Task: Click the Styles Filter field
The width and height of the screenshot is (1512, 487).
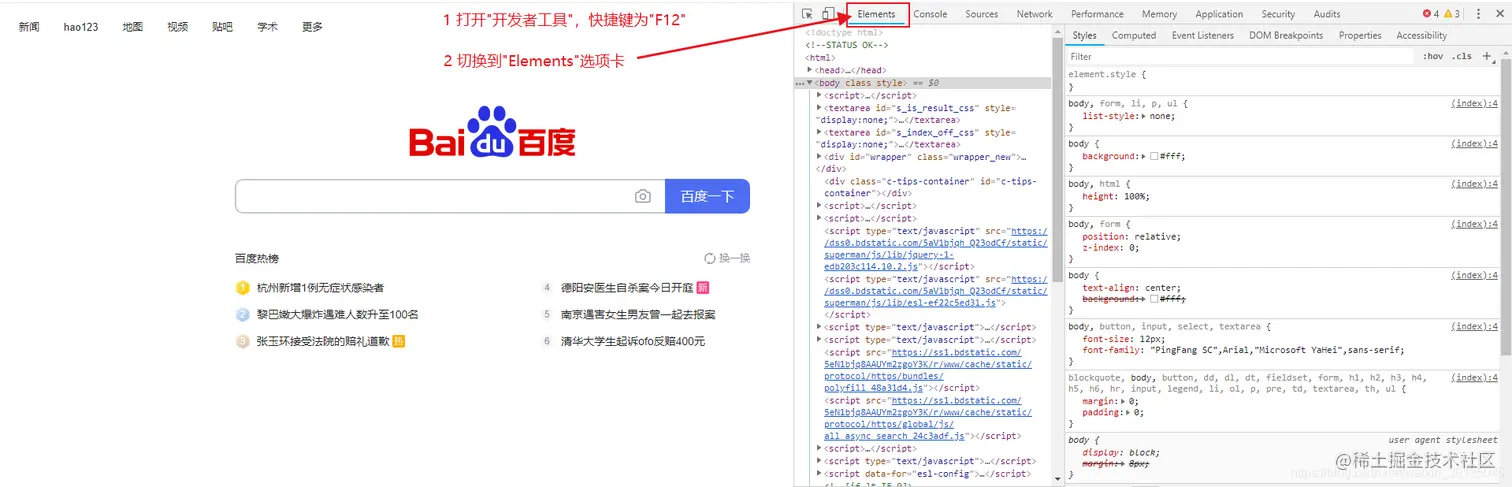Action: [x=1240, y=57]
